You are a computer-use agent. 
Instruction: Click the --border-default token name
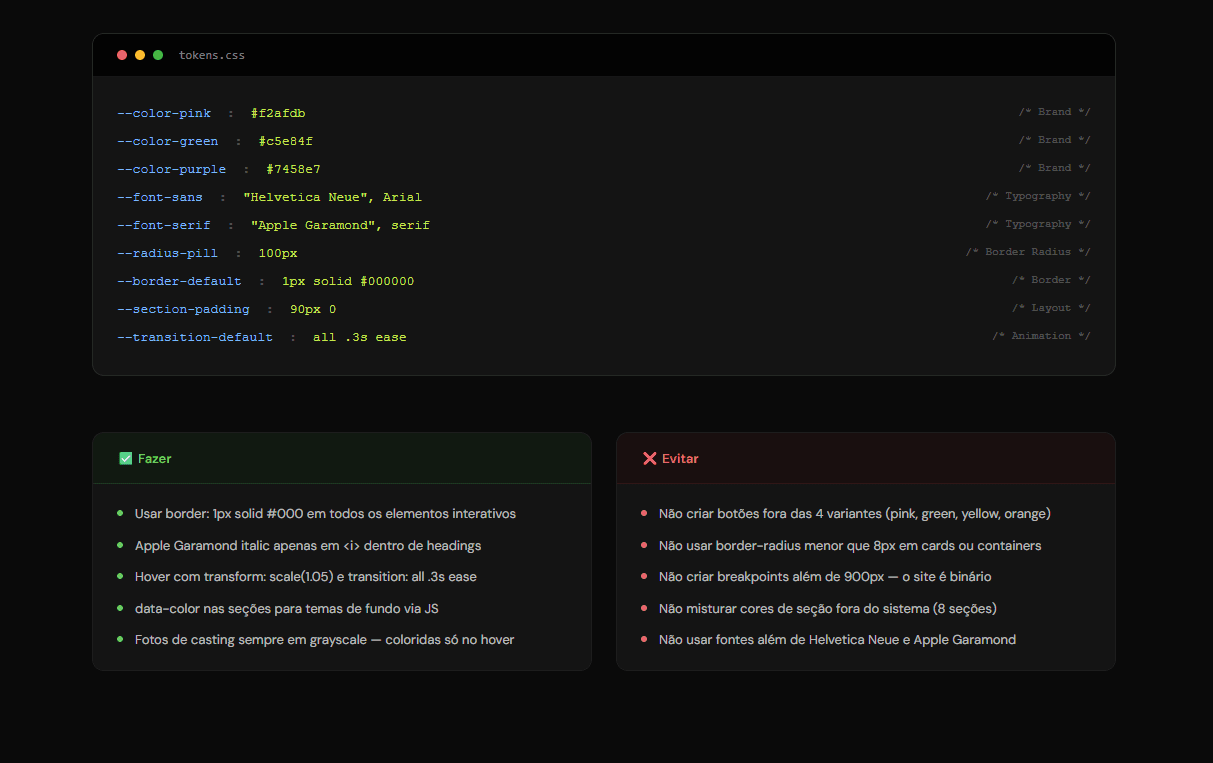coord(180,281)
